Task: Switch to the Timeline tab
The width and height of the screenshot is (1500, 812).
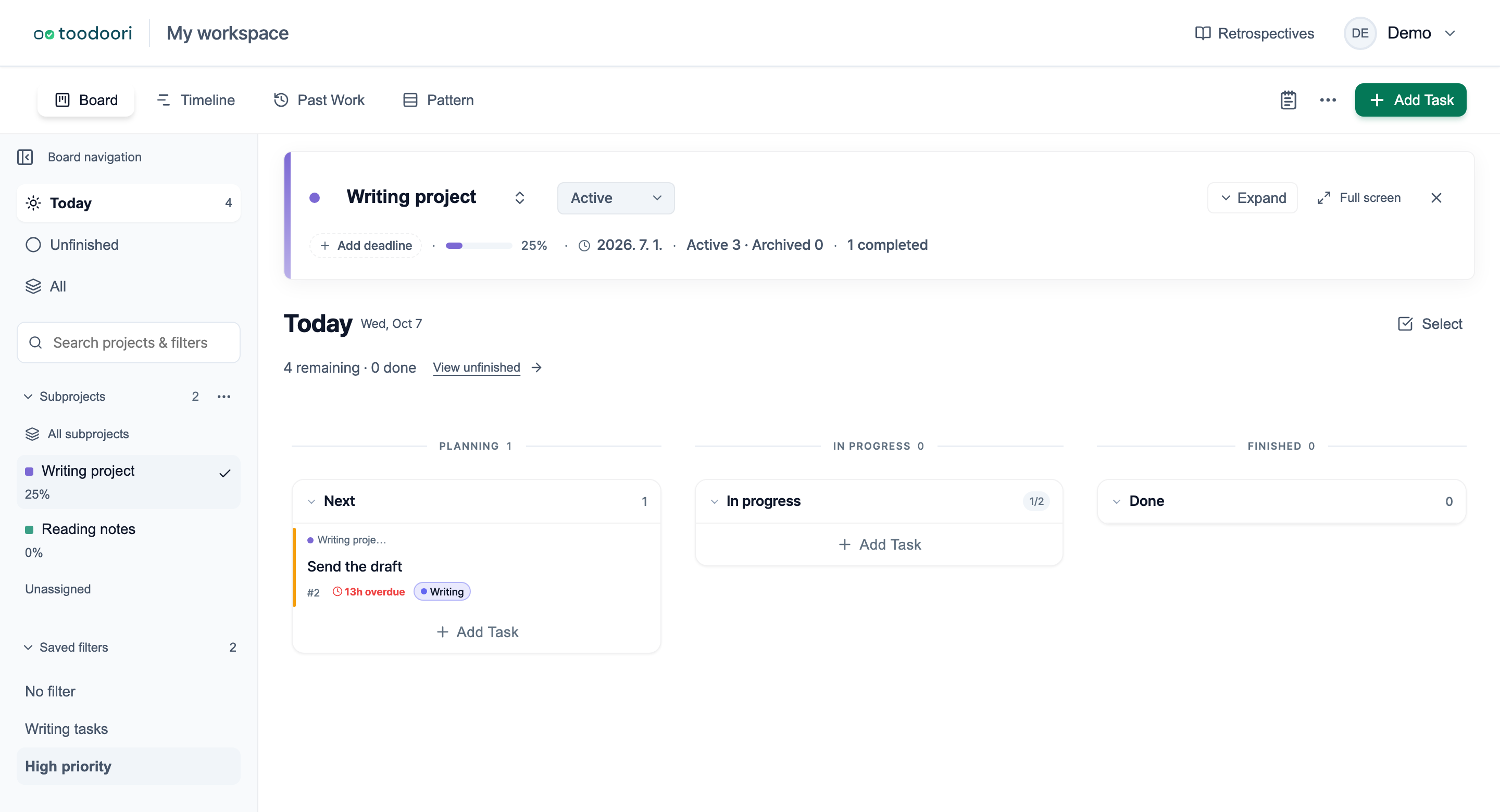Action: tap(196, 100)
